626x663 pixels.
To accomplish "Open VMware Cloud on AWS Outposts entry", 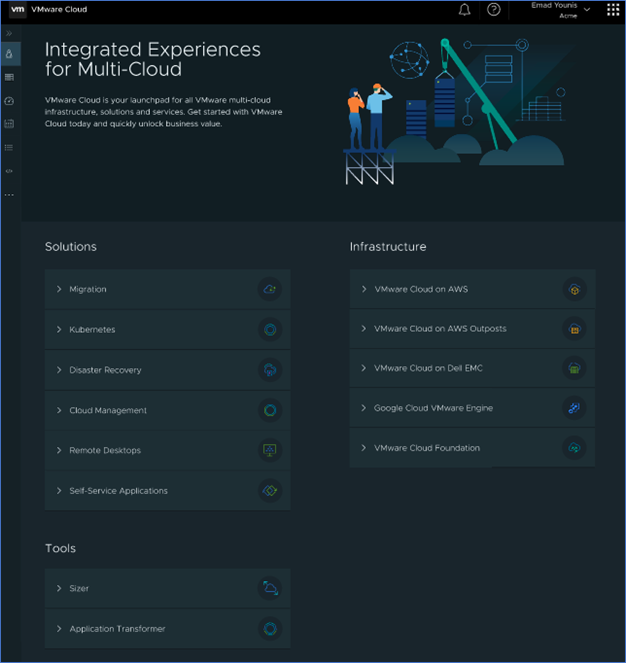I will [x=440, y=328].
